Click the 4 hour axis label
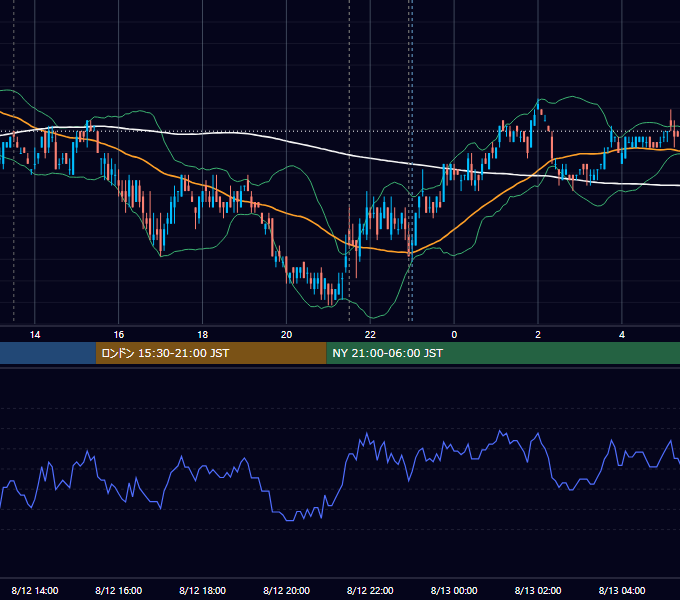 pyautogui.click(x=622, y=335)
